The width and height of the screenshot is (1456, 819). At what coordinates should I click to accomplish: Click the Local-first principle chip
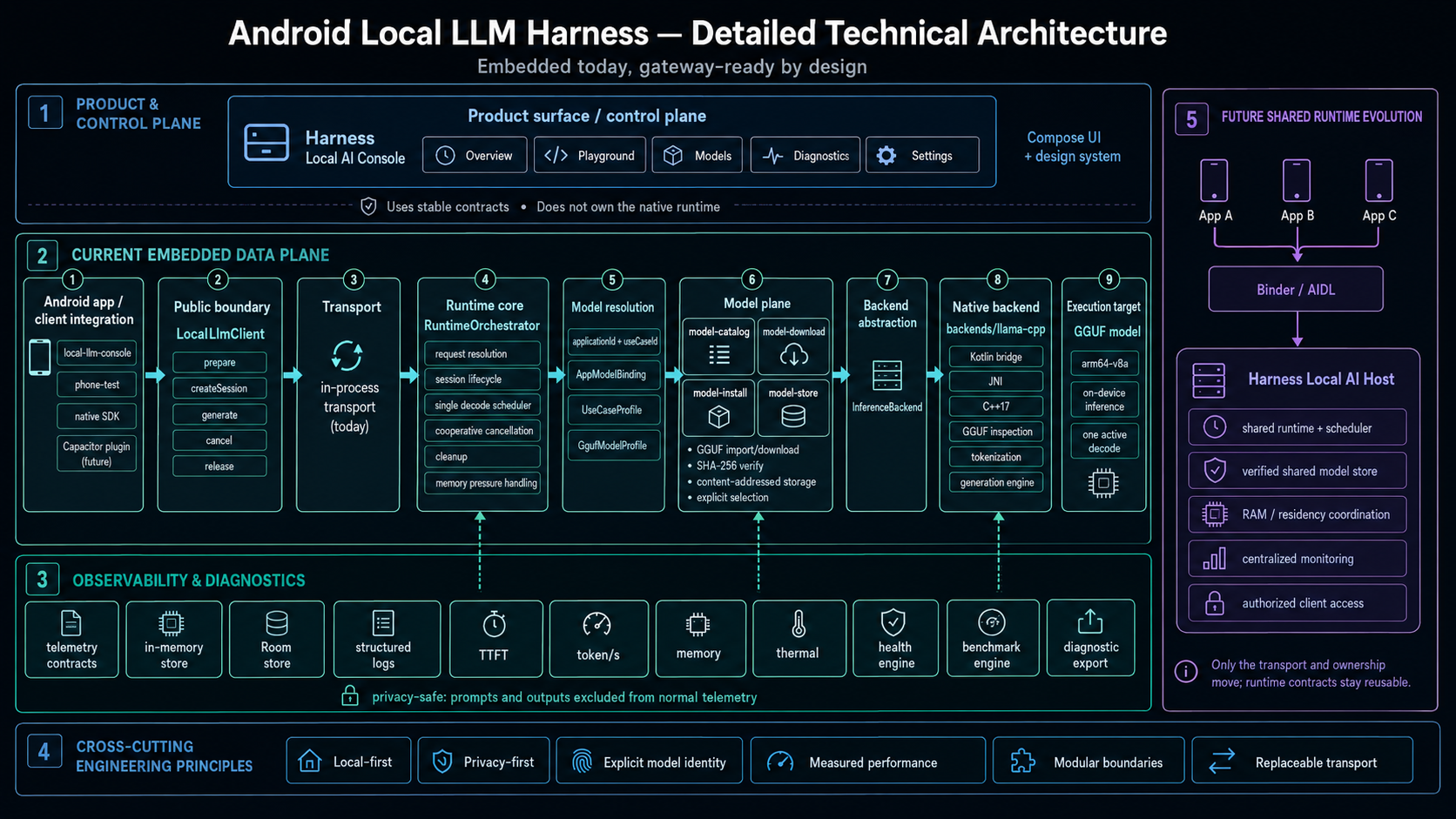pyautogui.click(x=348, y=761)
